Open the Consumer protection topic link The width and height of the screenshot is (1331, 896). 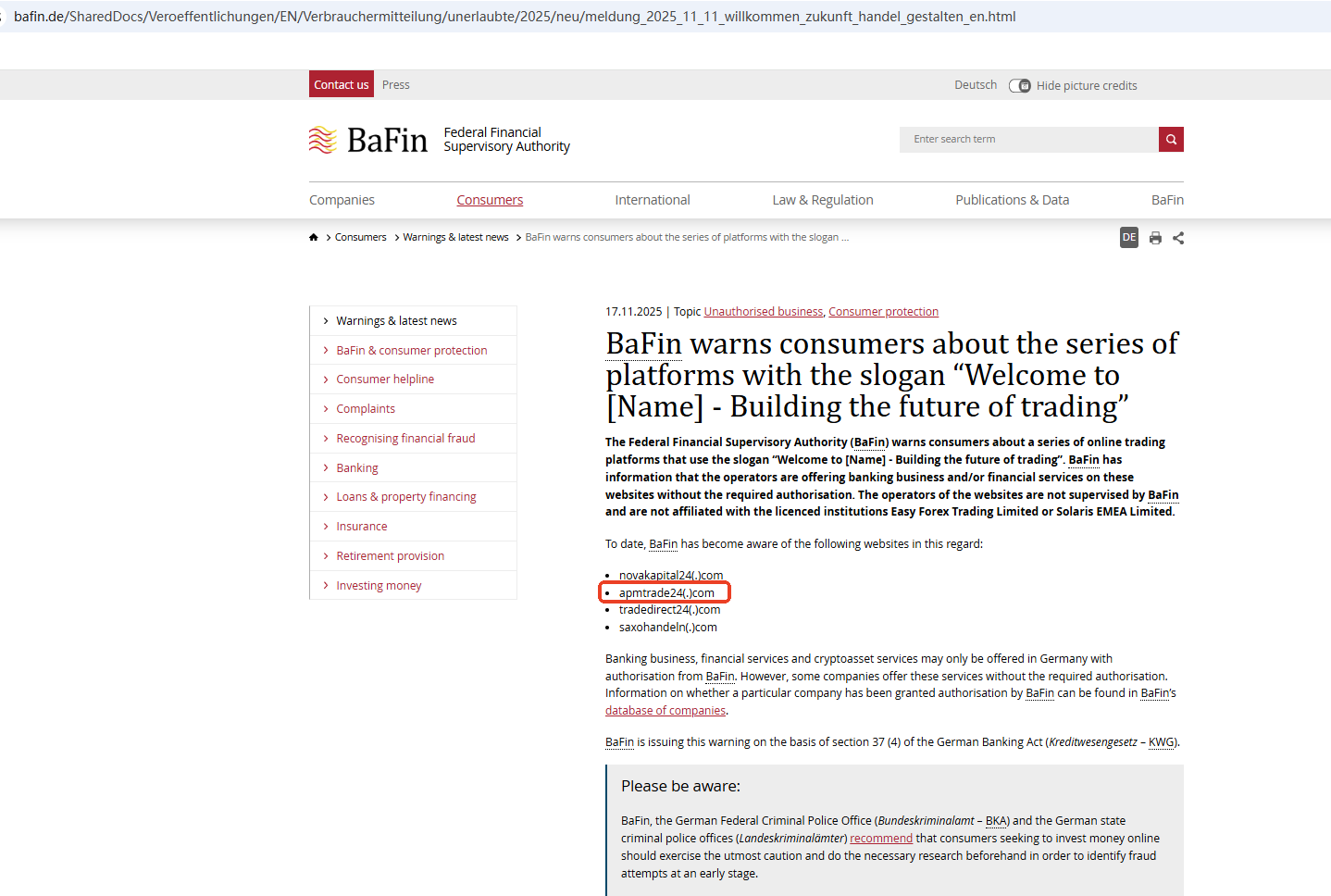[x=884, y=312]
